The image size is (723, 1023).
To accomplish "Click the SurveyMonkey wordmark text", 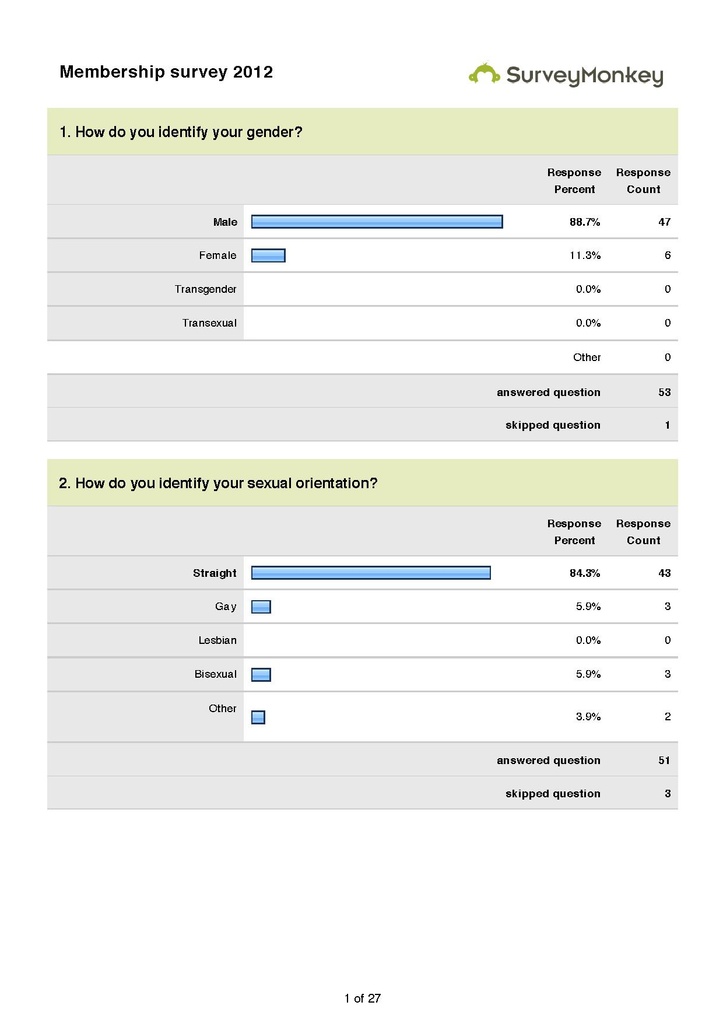I will [x=585, y=76].
